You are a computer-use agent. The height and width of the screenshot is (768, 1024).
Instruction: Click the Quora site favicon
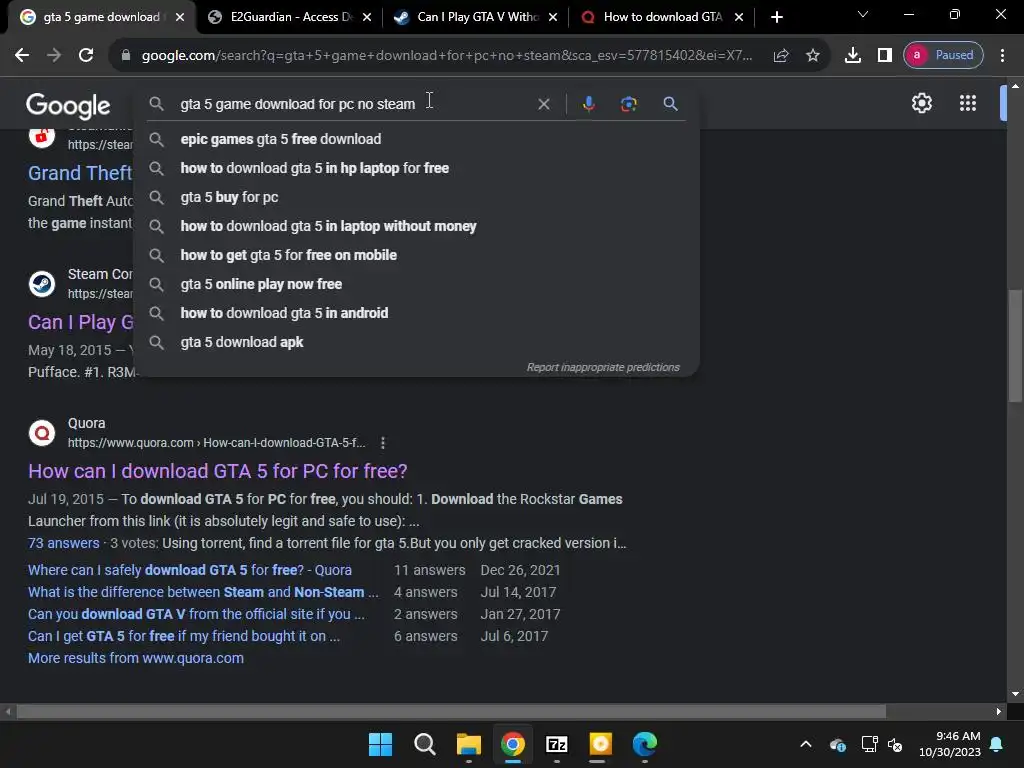[42, 433]
